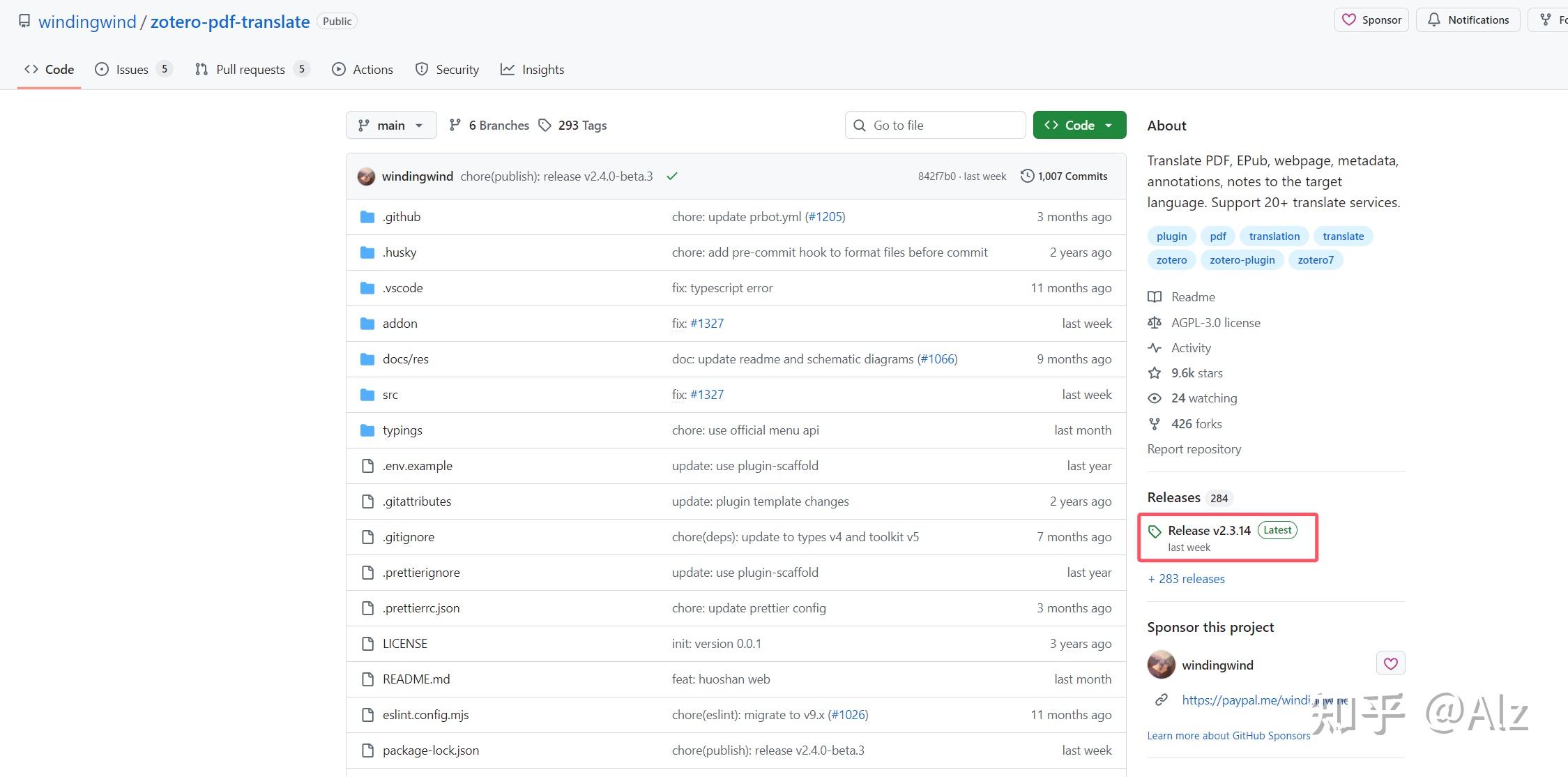Open the main branch dropdown
The height and width of the screenshot is (777, 1568).
click(x=391, y=126)
